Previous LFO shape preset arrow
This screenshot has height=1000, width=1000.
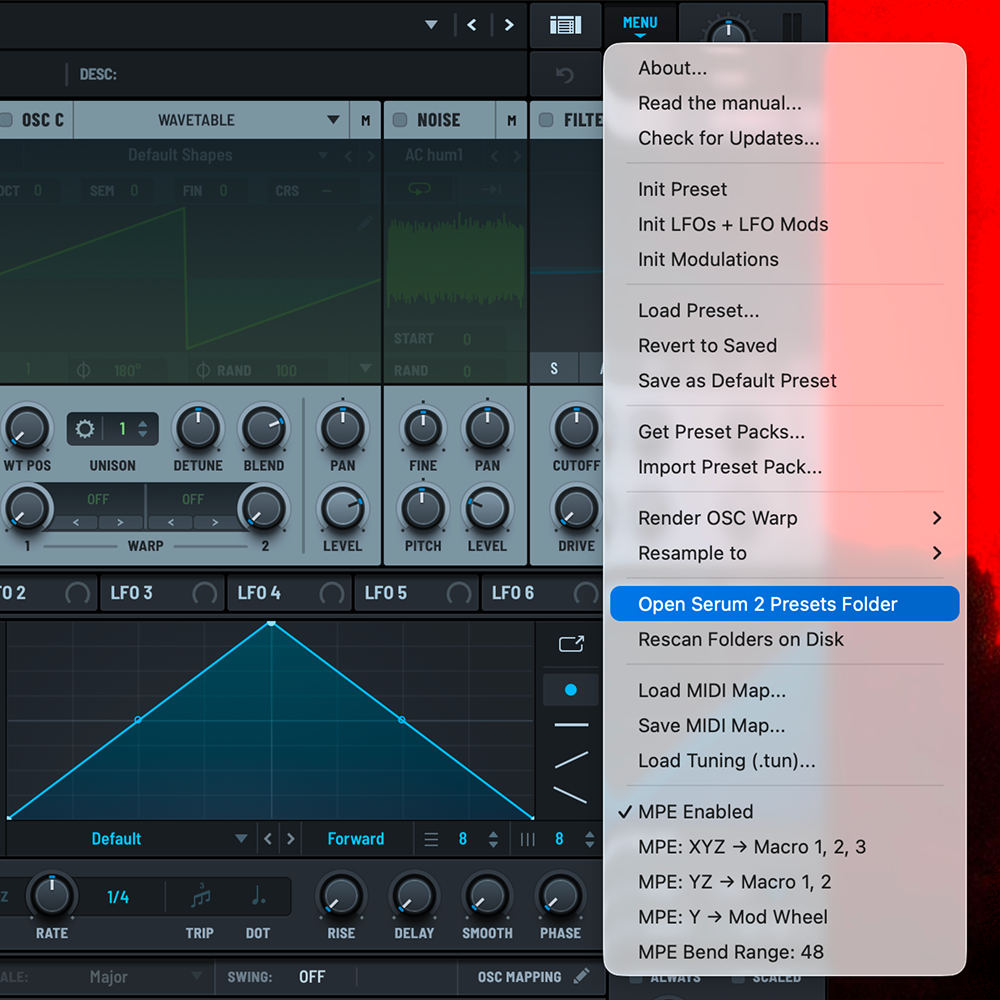point(268,839)
